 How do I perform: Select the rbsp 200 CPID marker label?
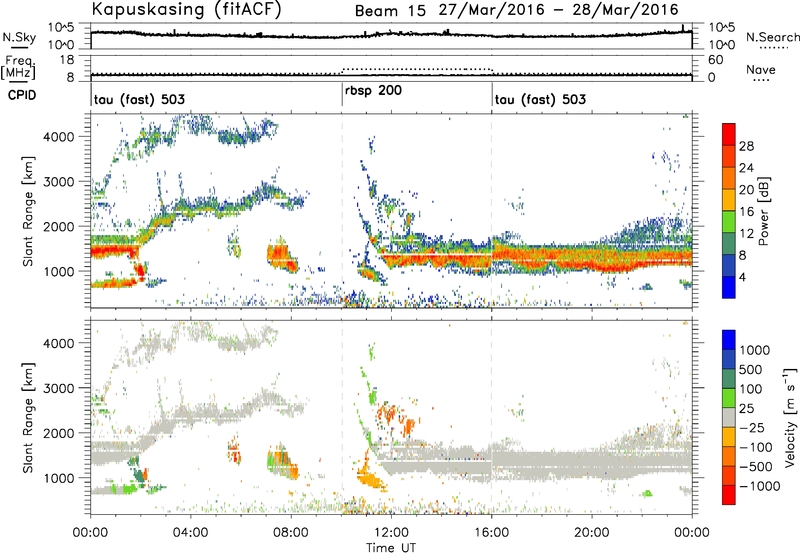click(373, 91)
